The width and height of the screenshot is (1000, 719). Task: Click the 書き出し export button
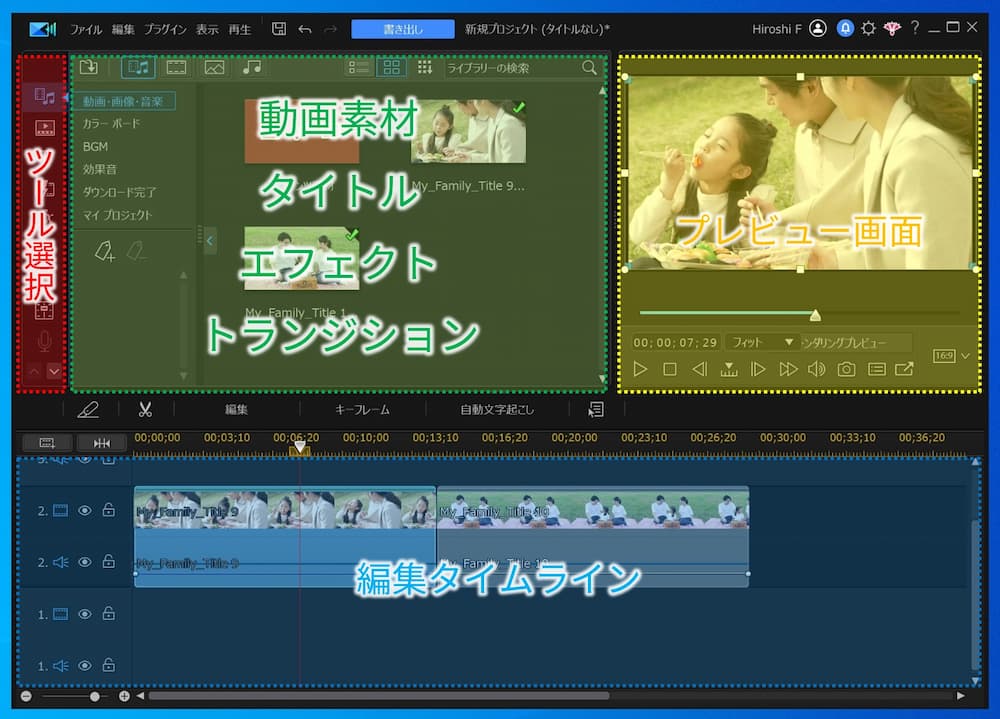pos(402,29)
